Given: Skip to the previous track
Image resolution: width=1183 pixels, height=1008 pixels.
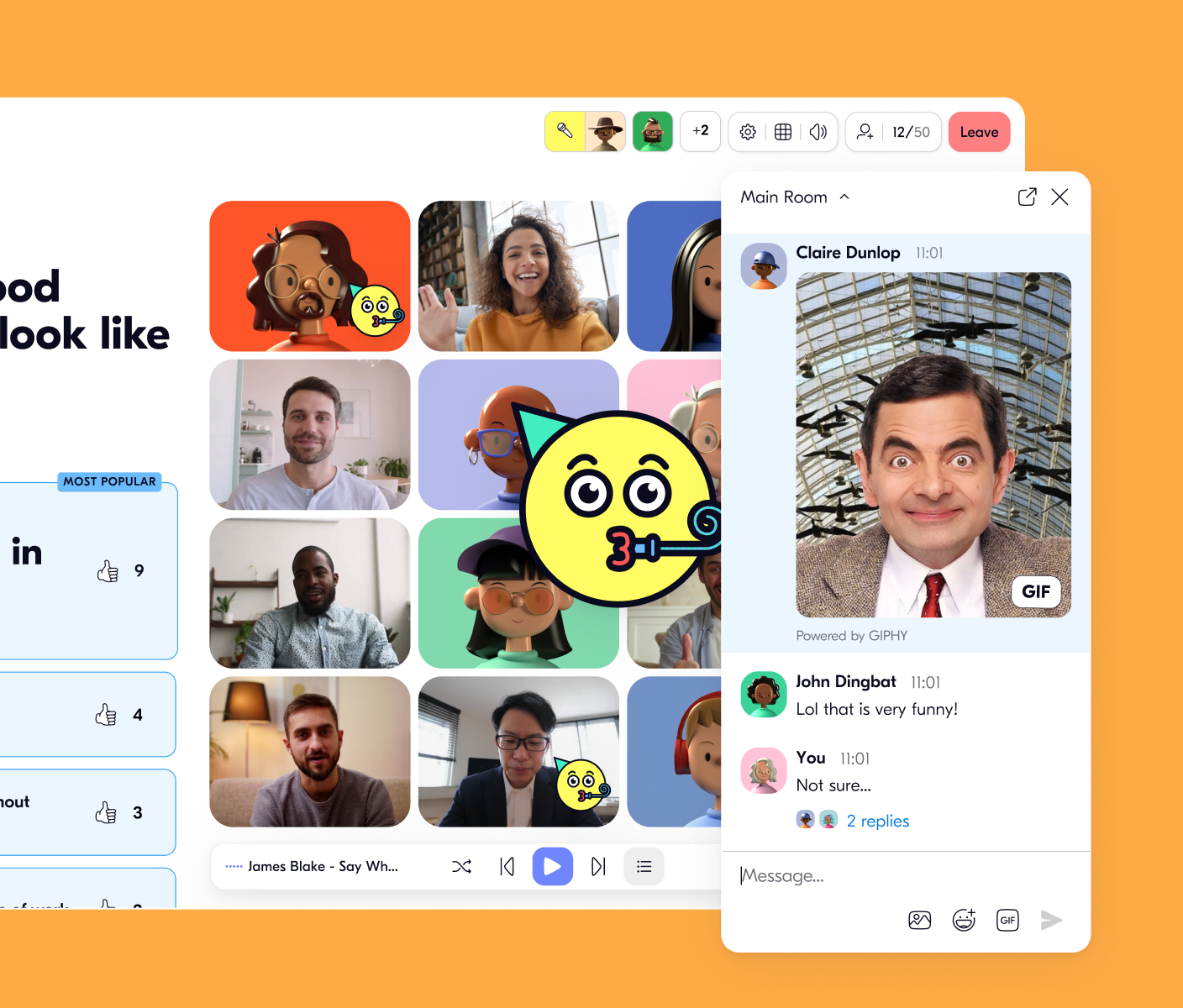Looking at the screenshot, I should coord(507,866).
